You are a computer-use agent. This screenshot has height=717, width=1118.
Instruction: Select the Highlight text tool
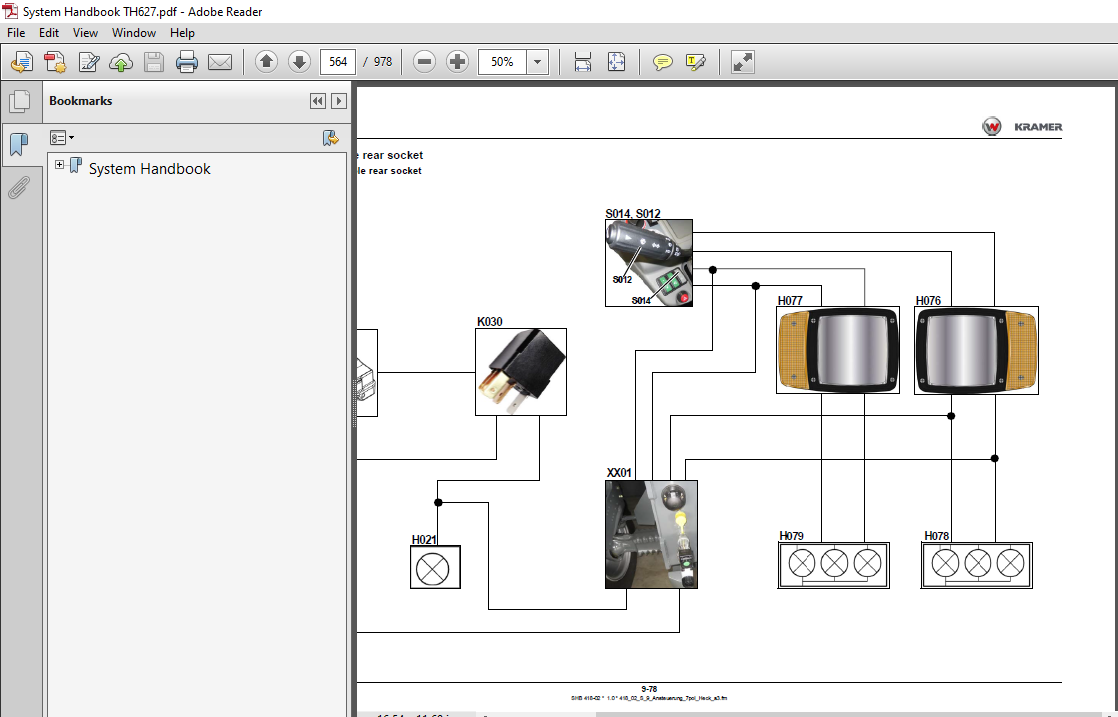(x=696, y=62)
